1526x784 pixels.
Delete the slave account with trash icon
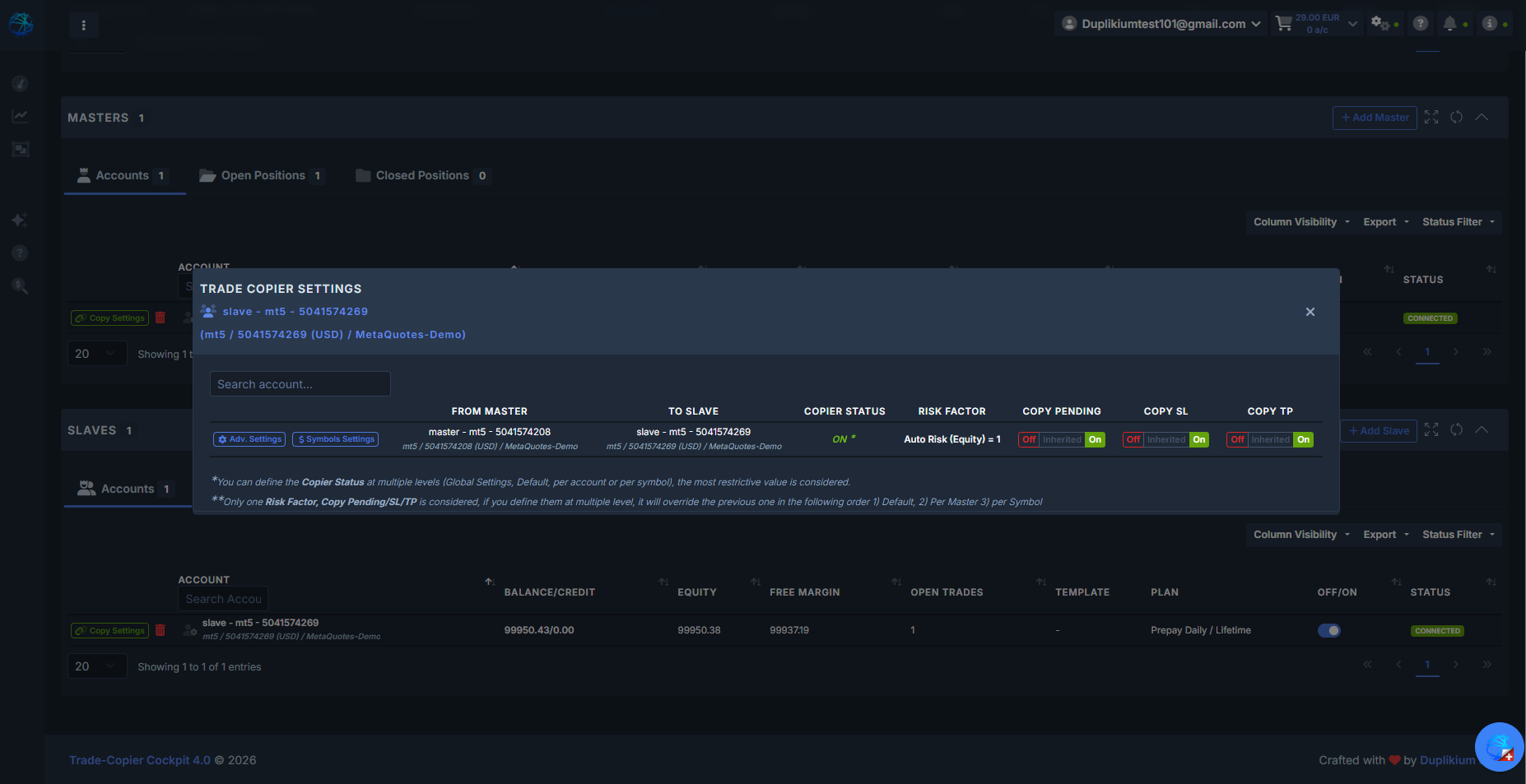click(x=161, y=630)
